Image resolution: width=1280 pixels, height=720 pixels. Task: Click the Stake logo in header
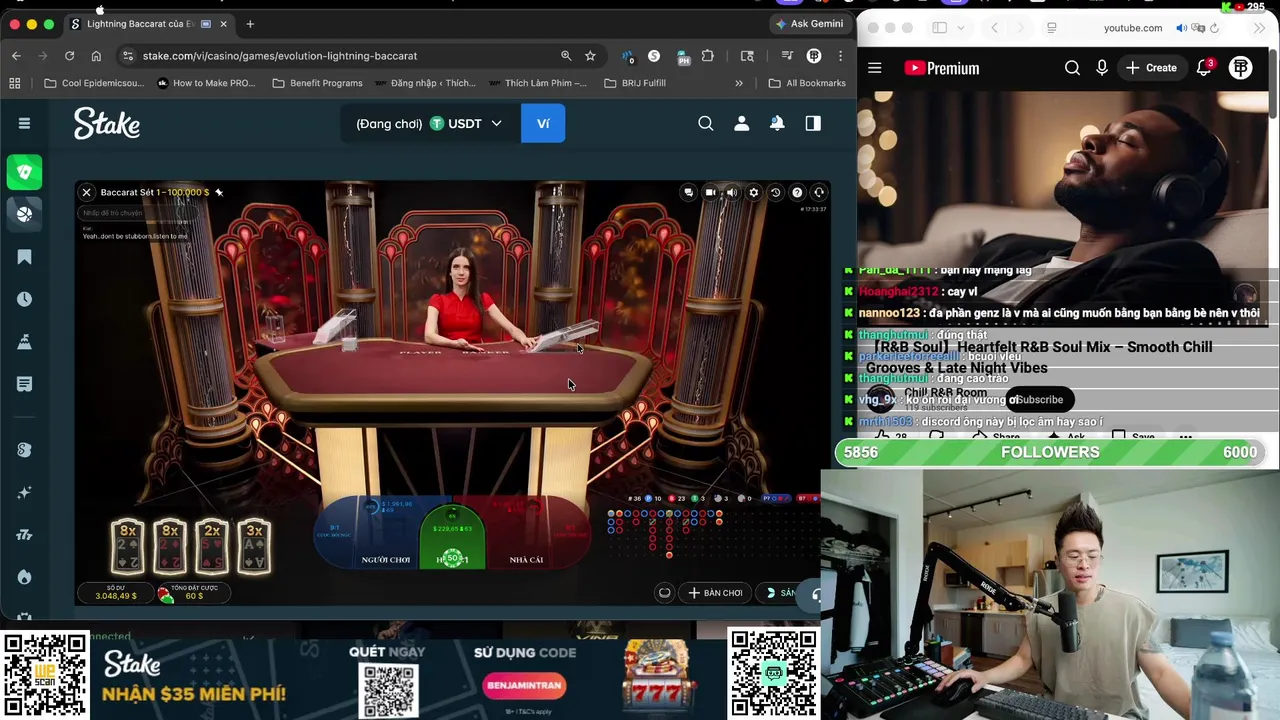pos(107,123)
